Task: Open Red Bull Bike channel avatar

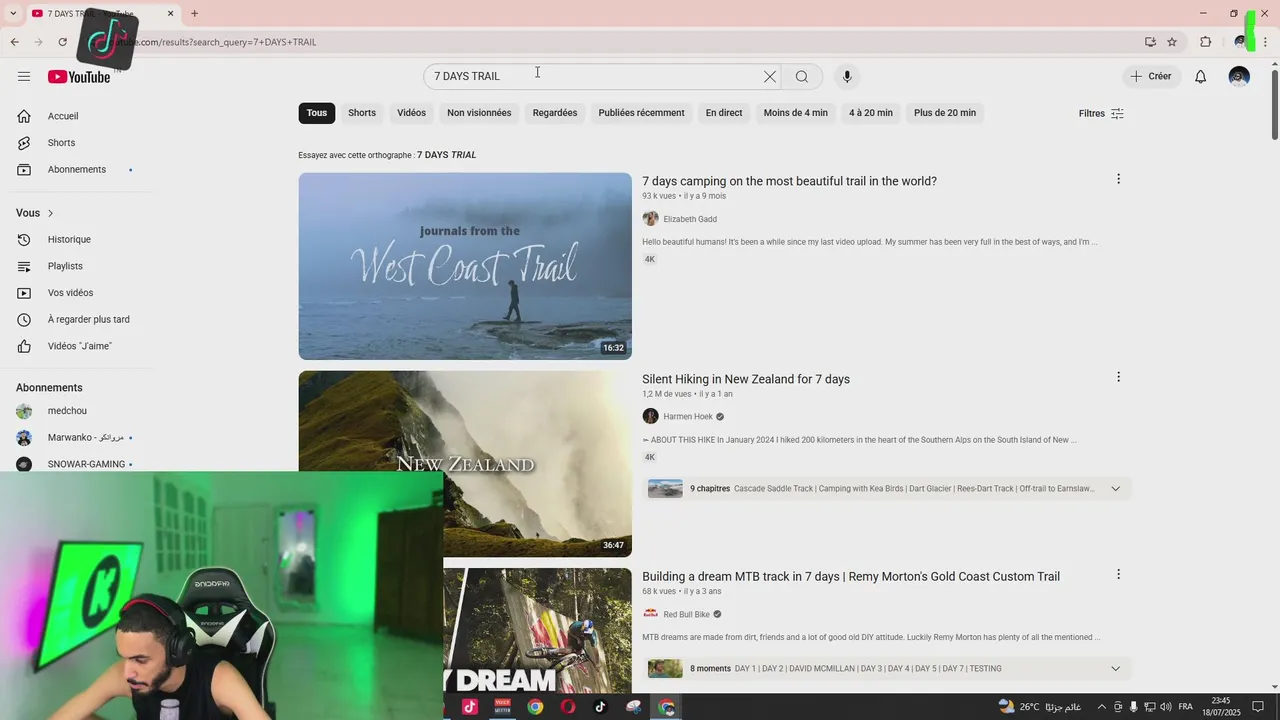Action: [650, 614]
